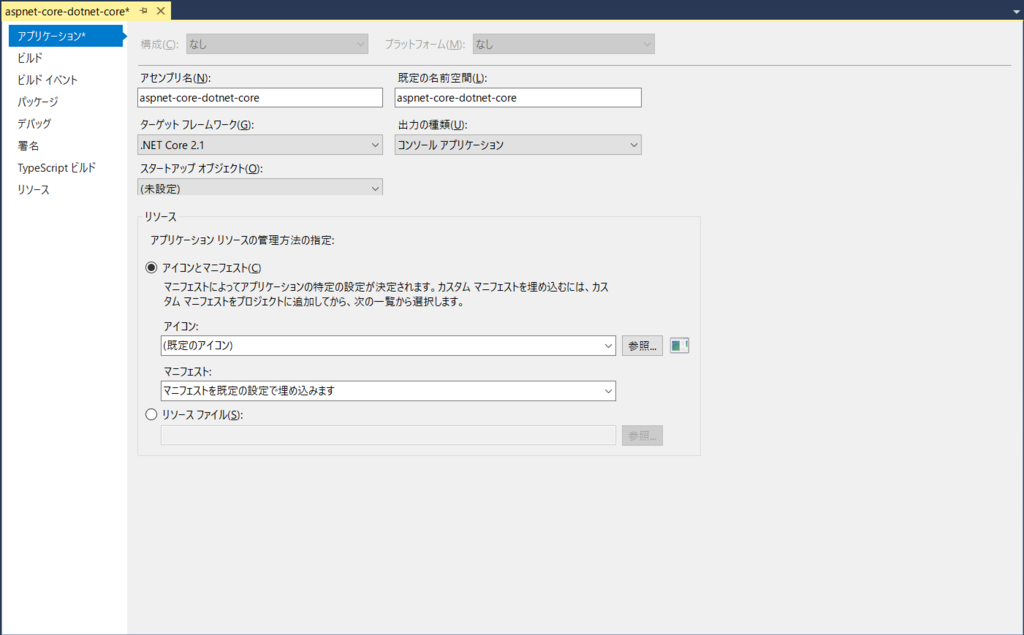Screen dimensions: 1024x635
Task: Open the リソース page in sidebar
Action: (33, 189)
